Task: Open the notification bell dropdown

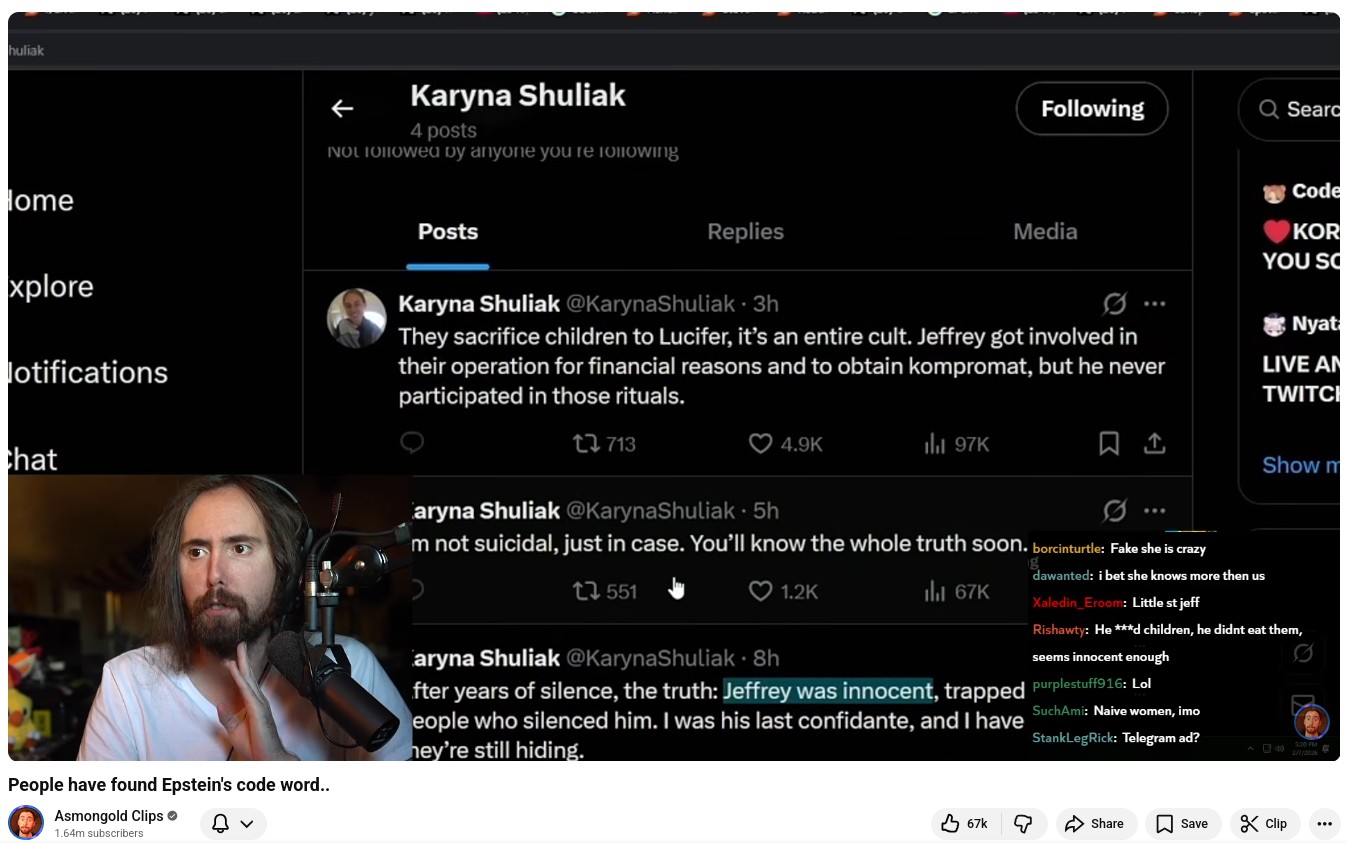Action: [233, 824]
